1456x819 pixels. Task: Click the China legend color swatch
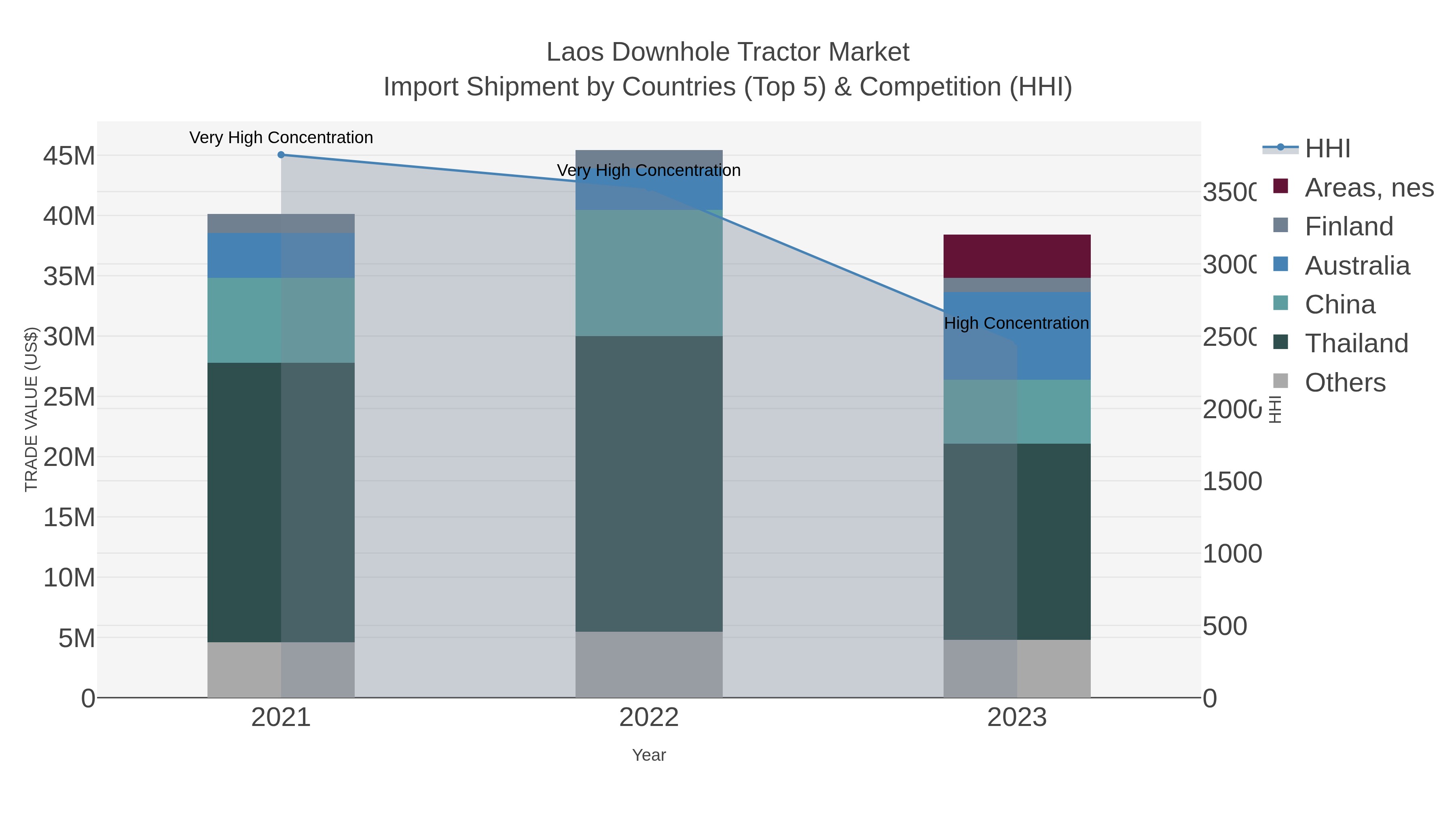[1280, 303]
